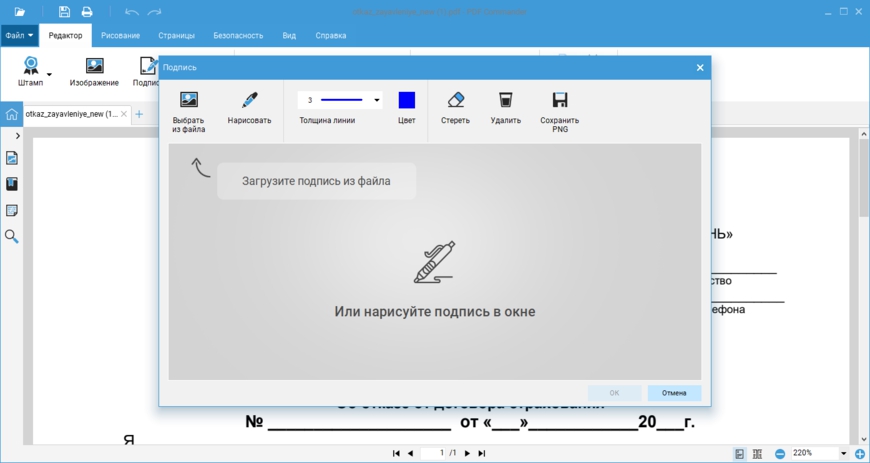Confirm with the OK button
This screenshot has width=870, height=463.
tap(614, 393)
